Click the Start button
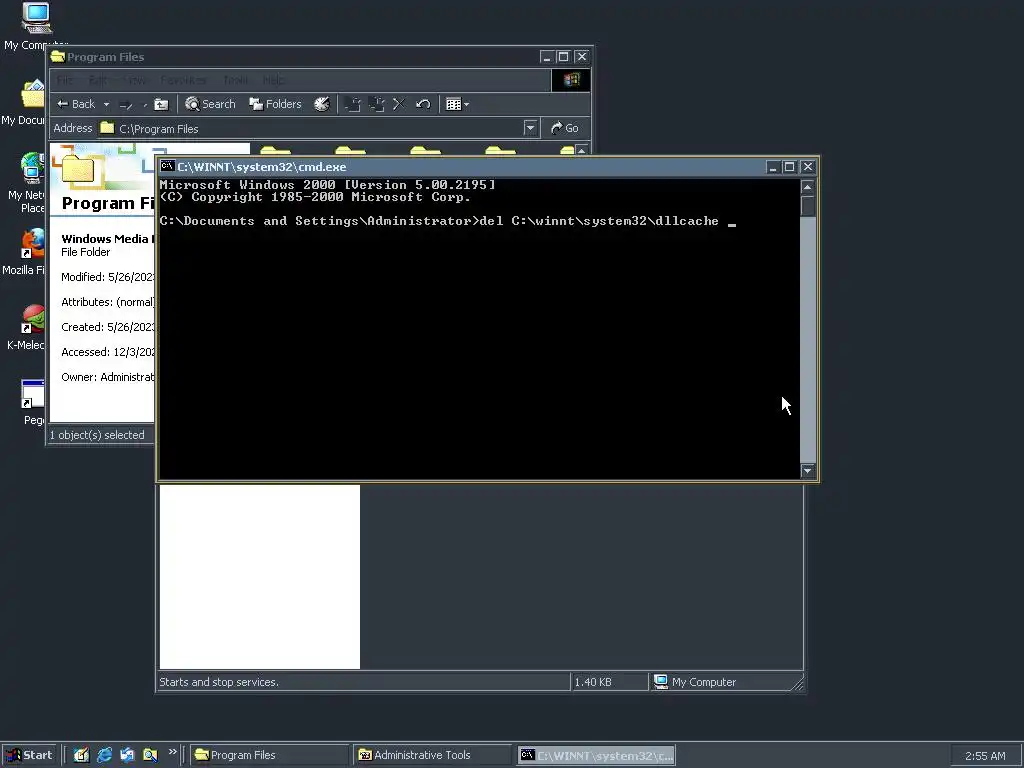Screen dimensions: 1024x768 coord(29,755)
